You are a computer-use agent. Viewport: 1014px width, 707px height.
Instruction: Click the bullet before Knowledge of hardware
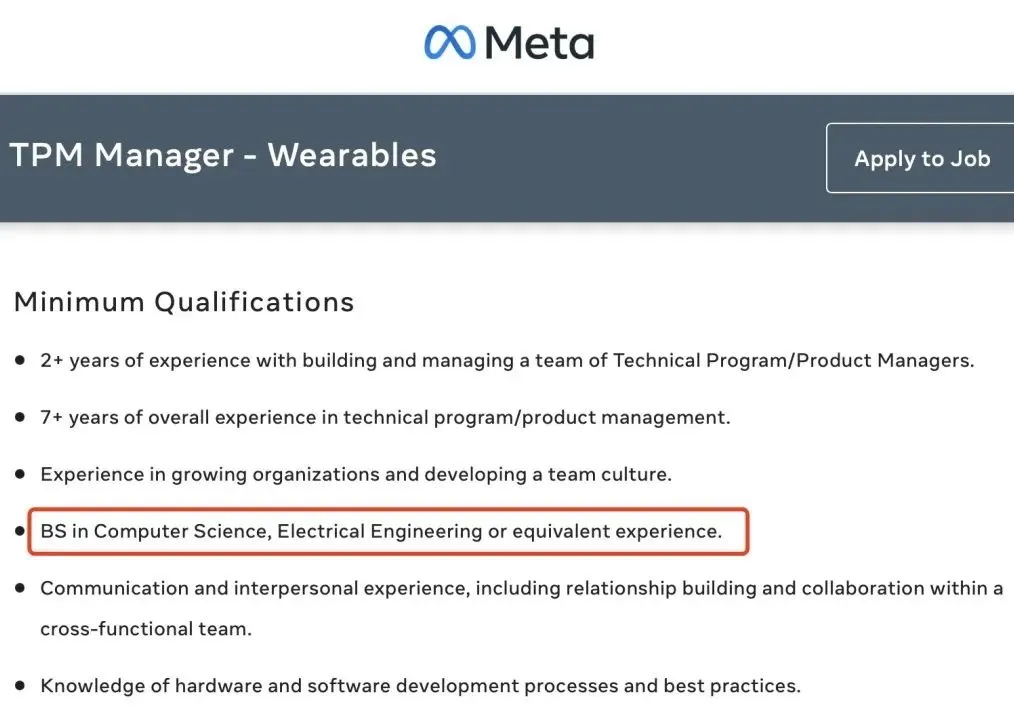20,686
